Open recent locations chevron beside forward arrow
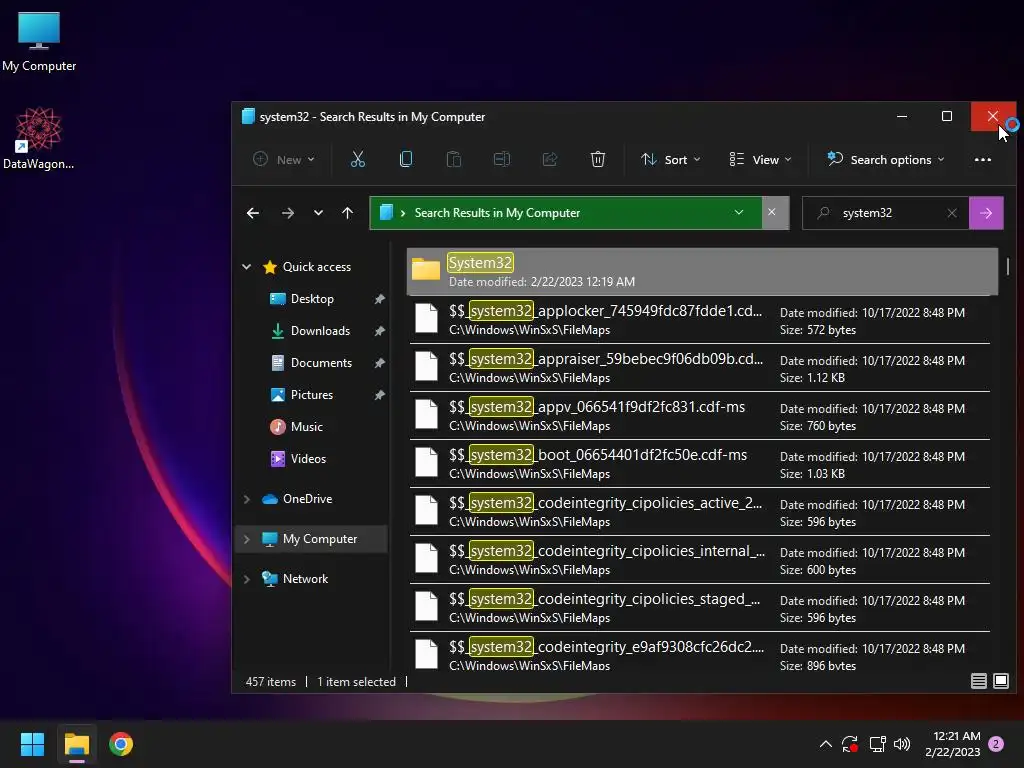The height and width of the screenshot is (768, 1024). click(318, 213)
